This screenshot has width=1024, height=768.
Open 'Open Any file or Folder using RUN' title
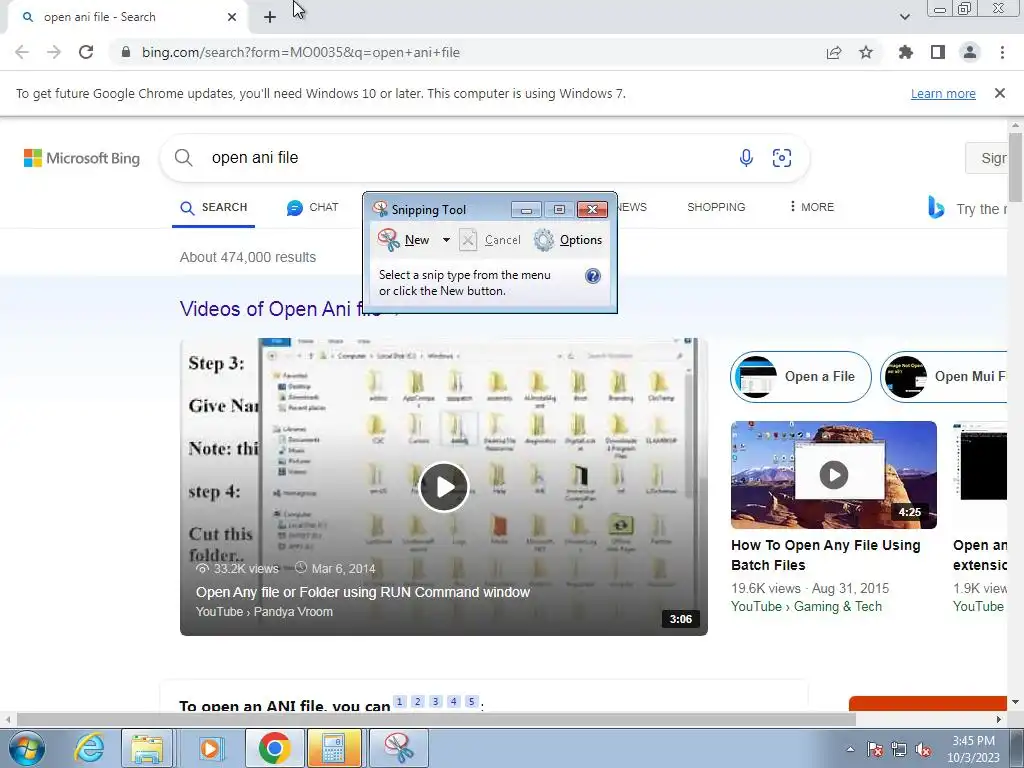[x=363, y=592]
